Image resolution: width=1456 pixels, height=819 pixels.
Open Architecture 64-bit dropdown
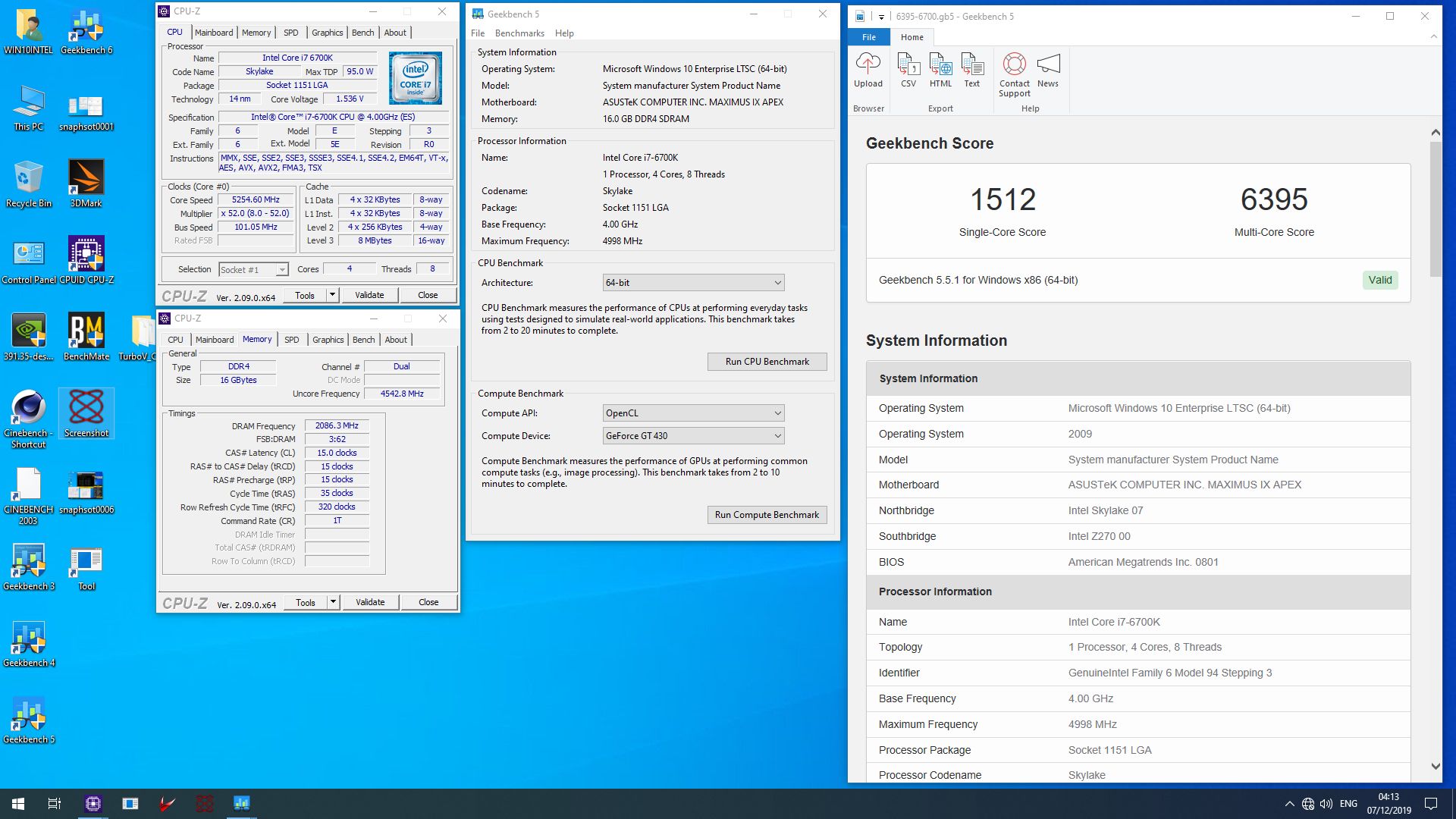[693, 283]
